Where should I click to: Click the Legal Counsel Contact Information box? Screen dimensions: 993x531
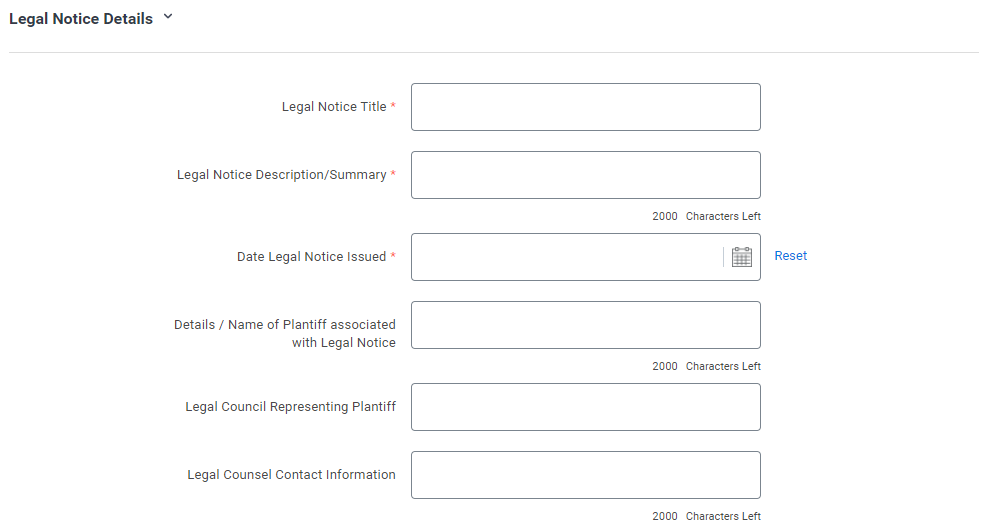tap(586, 475)
